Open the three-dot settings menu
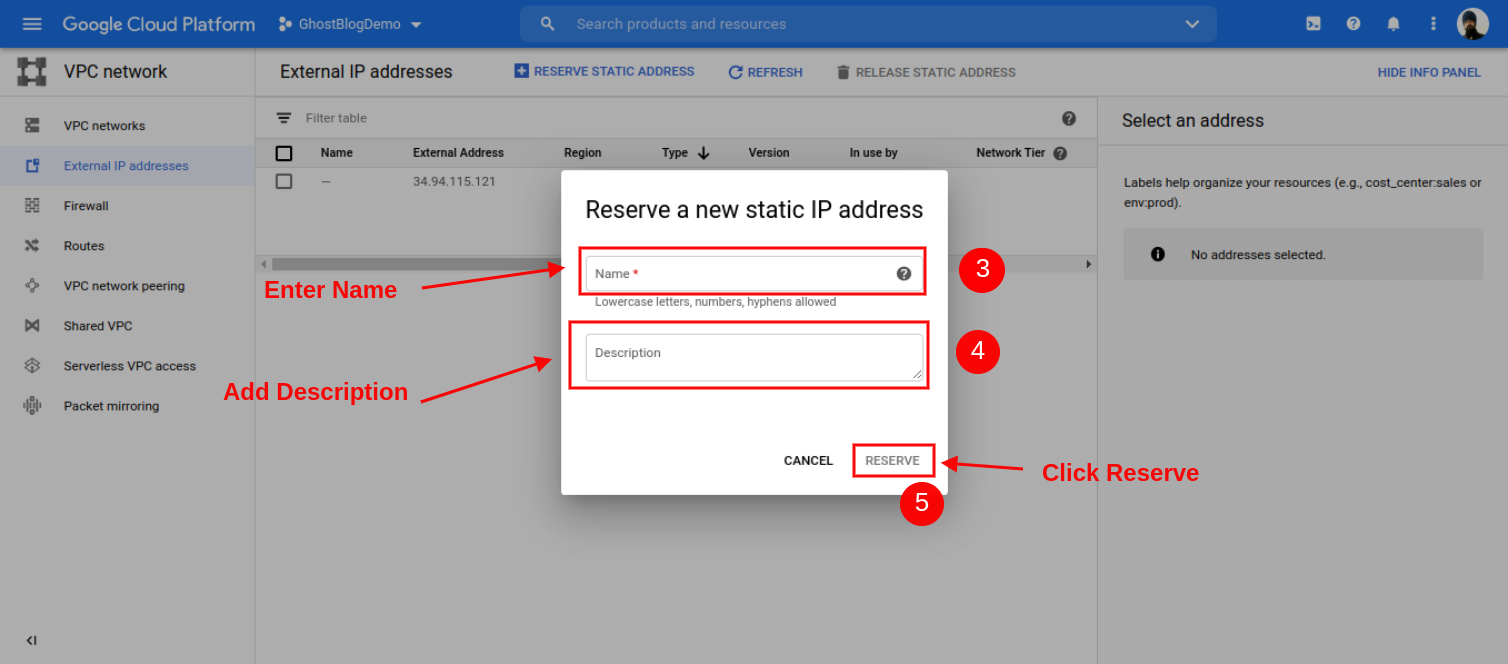1508x664 pixels. (x=1433, y=24)
